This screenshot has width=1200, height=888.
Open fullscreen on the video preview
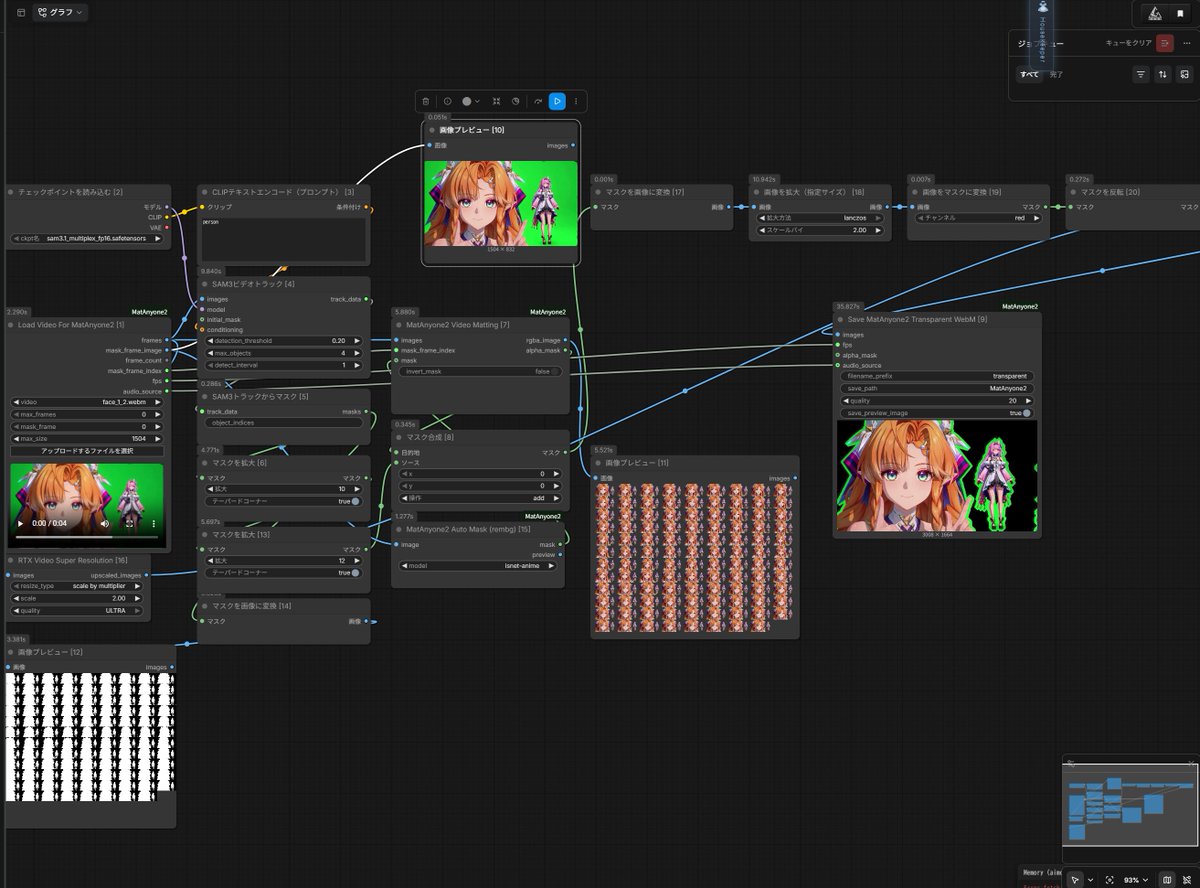130,523
